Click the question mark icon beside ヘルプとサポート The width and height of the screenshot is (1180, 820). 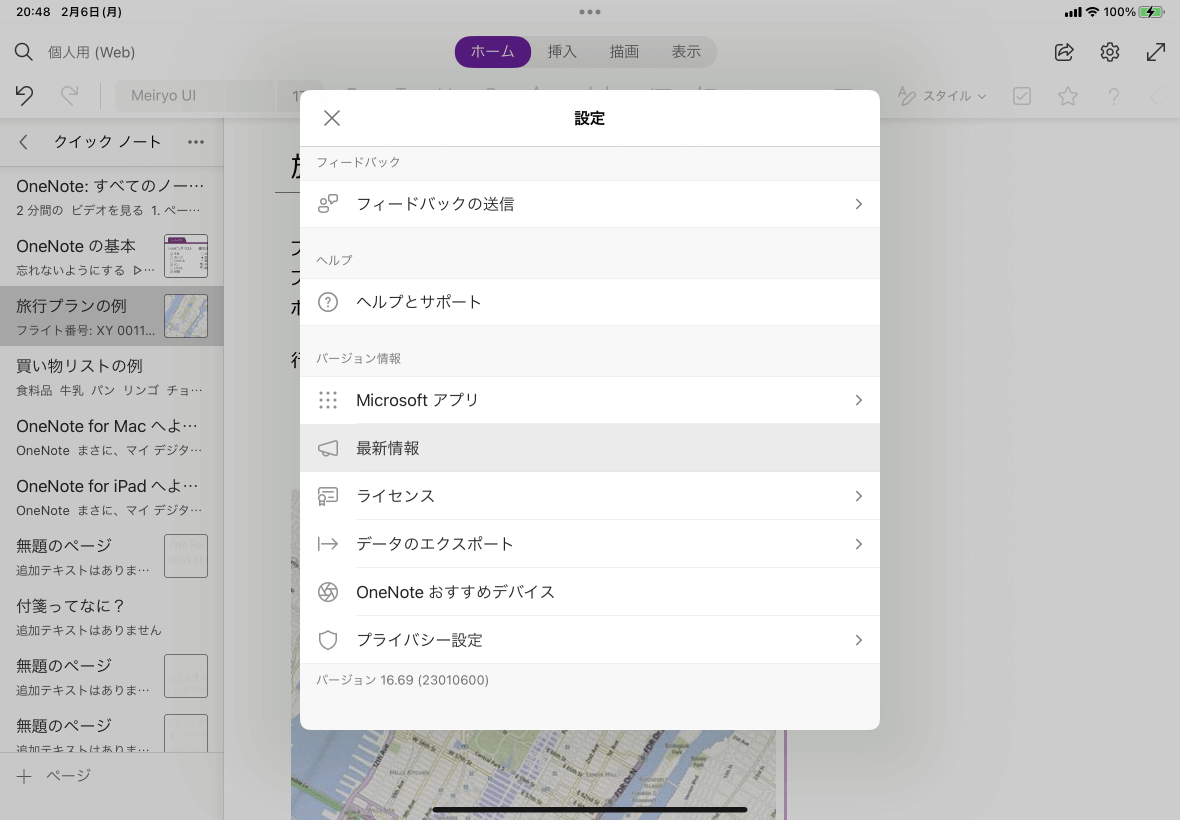327,302
